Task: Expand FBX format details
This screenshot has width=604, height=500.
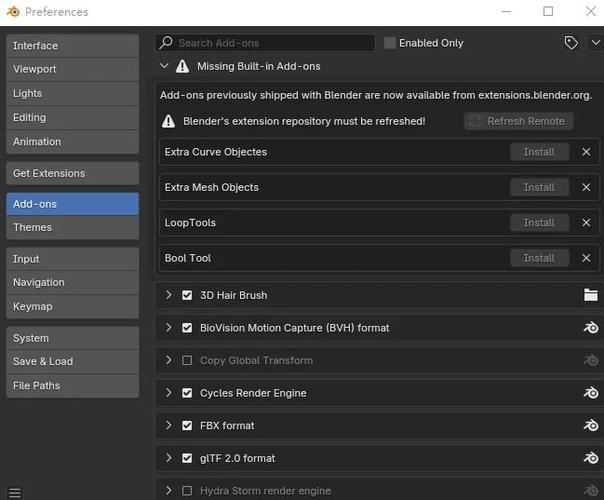Action: coord(168,425)
